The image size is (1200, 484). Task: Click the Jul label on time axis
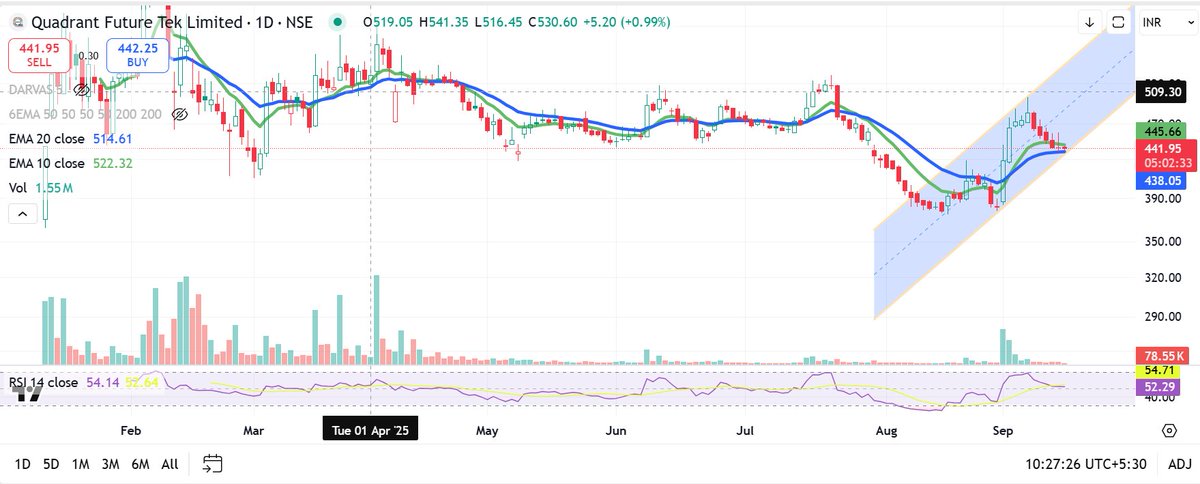pos(745,430)
